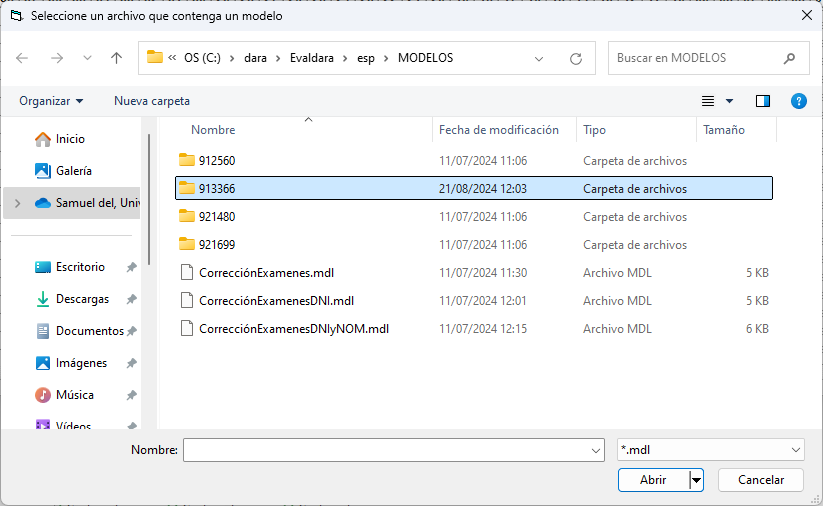Expand the chevron after Evaldara breadcrumb

coord(345,58)
